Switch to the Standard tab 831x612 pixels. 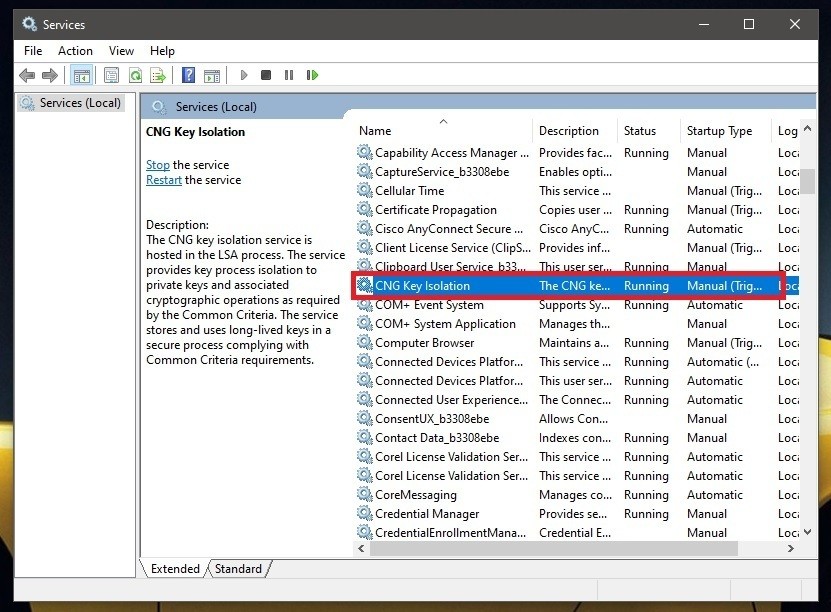238,569
